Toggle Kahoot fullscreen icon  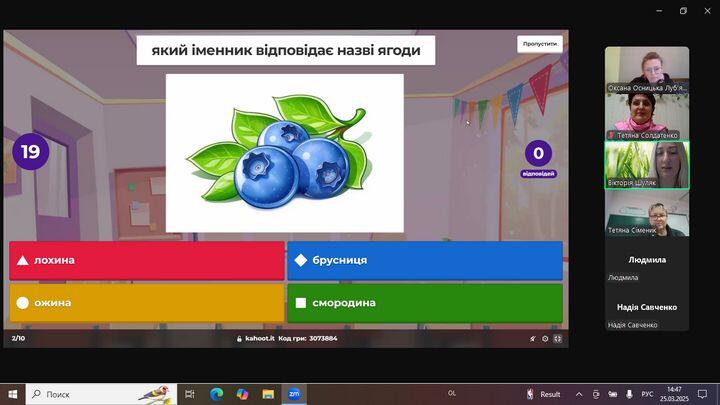tap(557, 339)
